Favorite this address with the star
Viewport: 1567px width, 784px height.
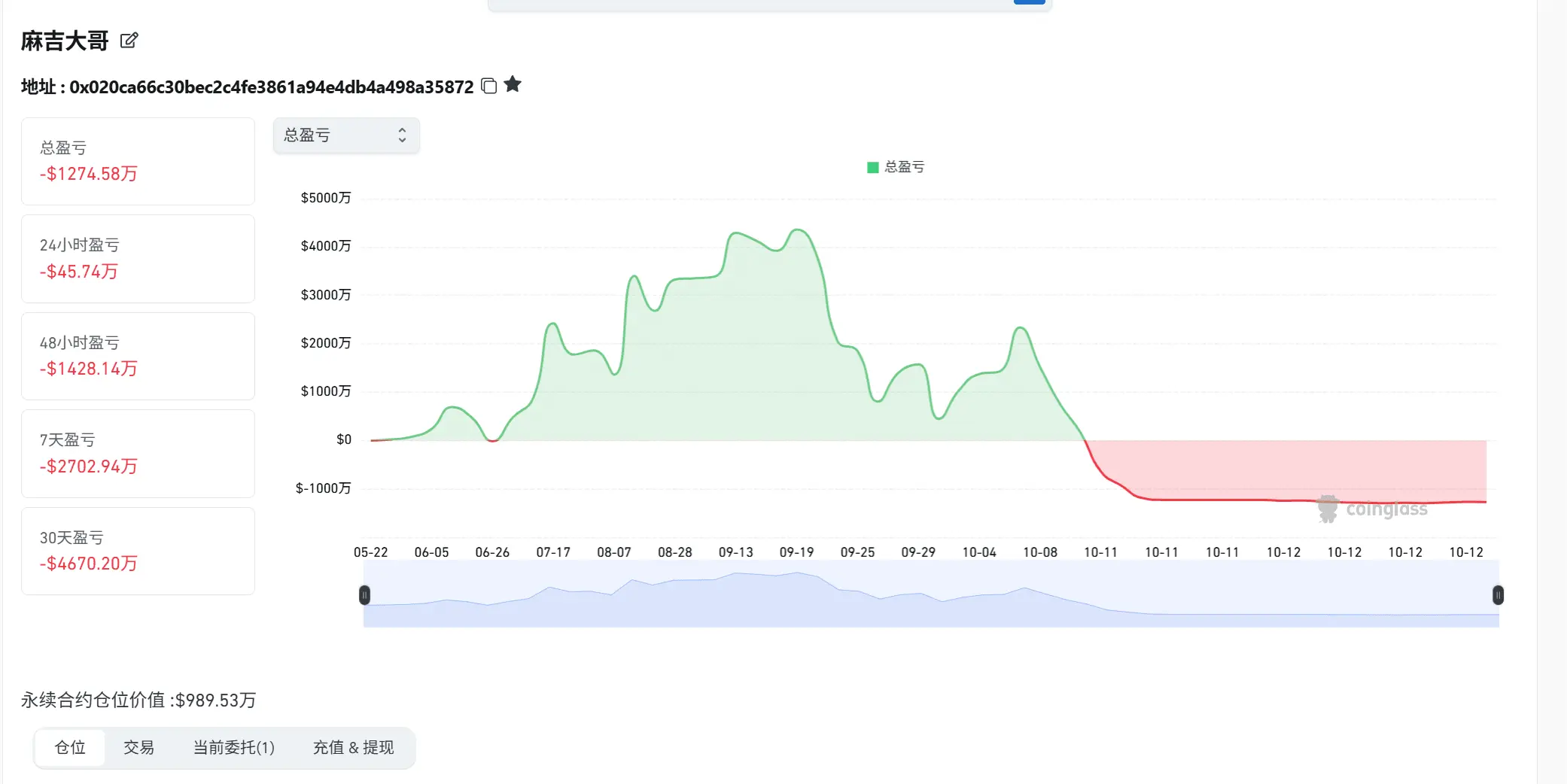click(x=513, y=84)
